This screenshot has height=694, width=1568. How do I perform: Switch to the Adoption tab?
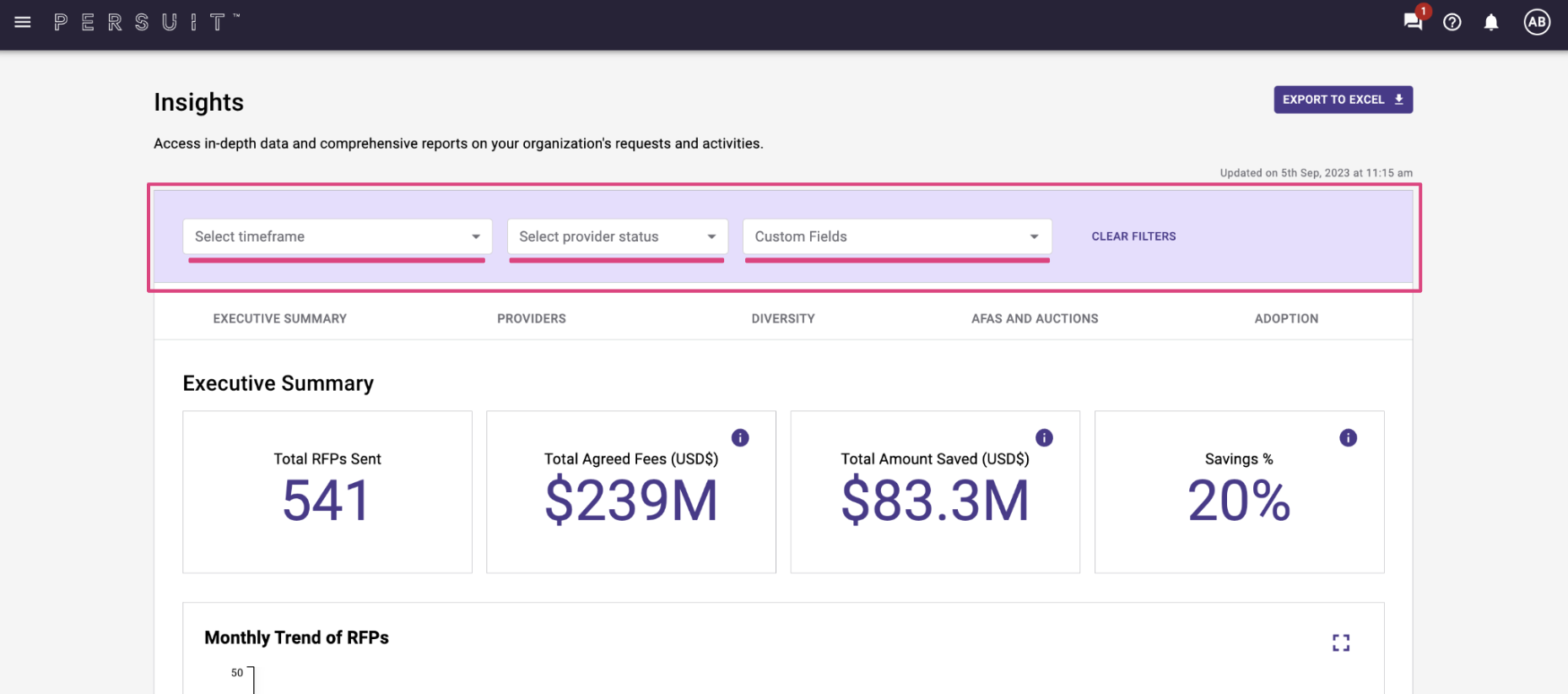(1286, 318)
